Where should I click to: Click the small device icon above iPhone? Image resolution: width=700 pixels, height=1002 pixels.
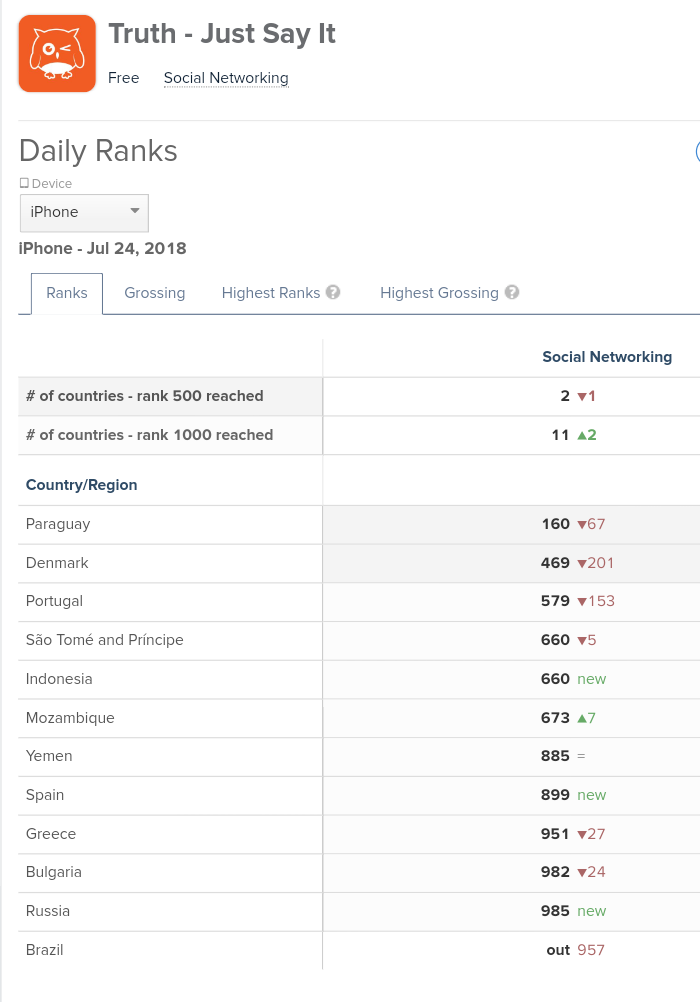click(x=24, y=184)
